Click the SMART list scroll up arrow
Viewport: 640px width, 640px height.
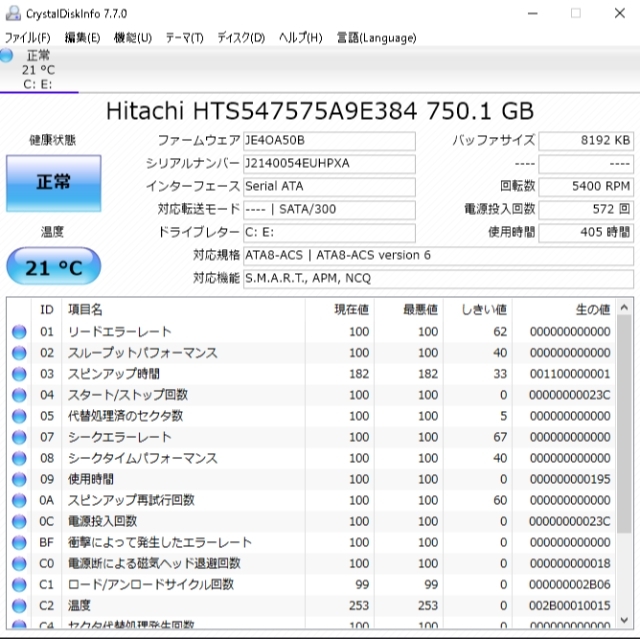[624, 307]
